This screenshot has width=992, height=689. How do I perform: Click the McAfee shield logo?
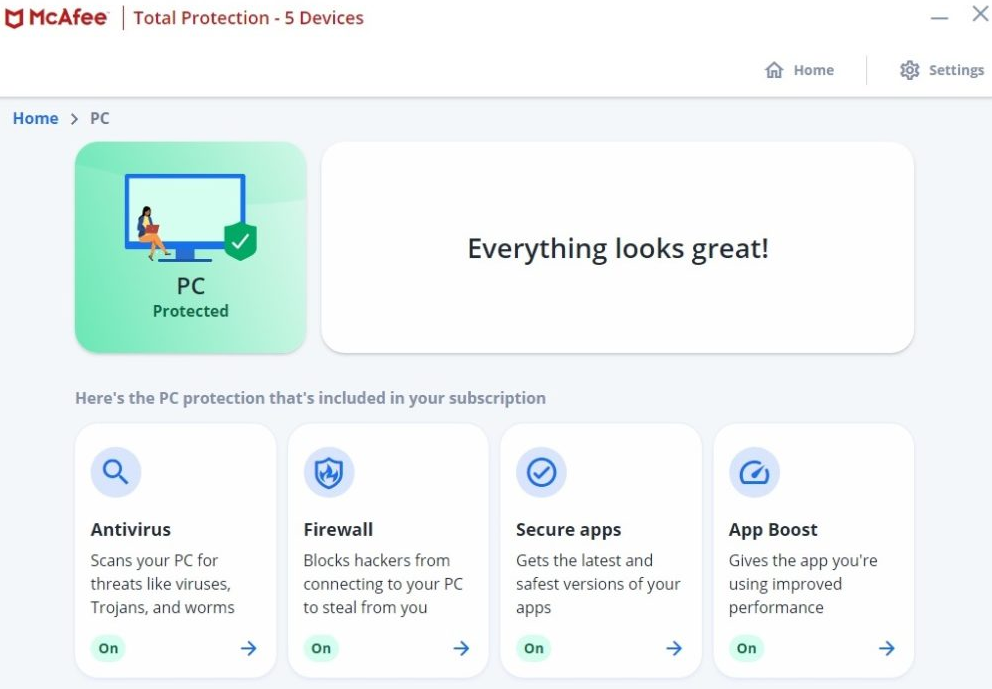pyautogui.click(x=14, y=18)
